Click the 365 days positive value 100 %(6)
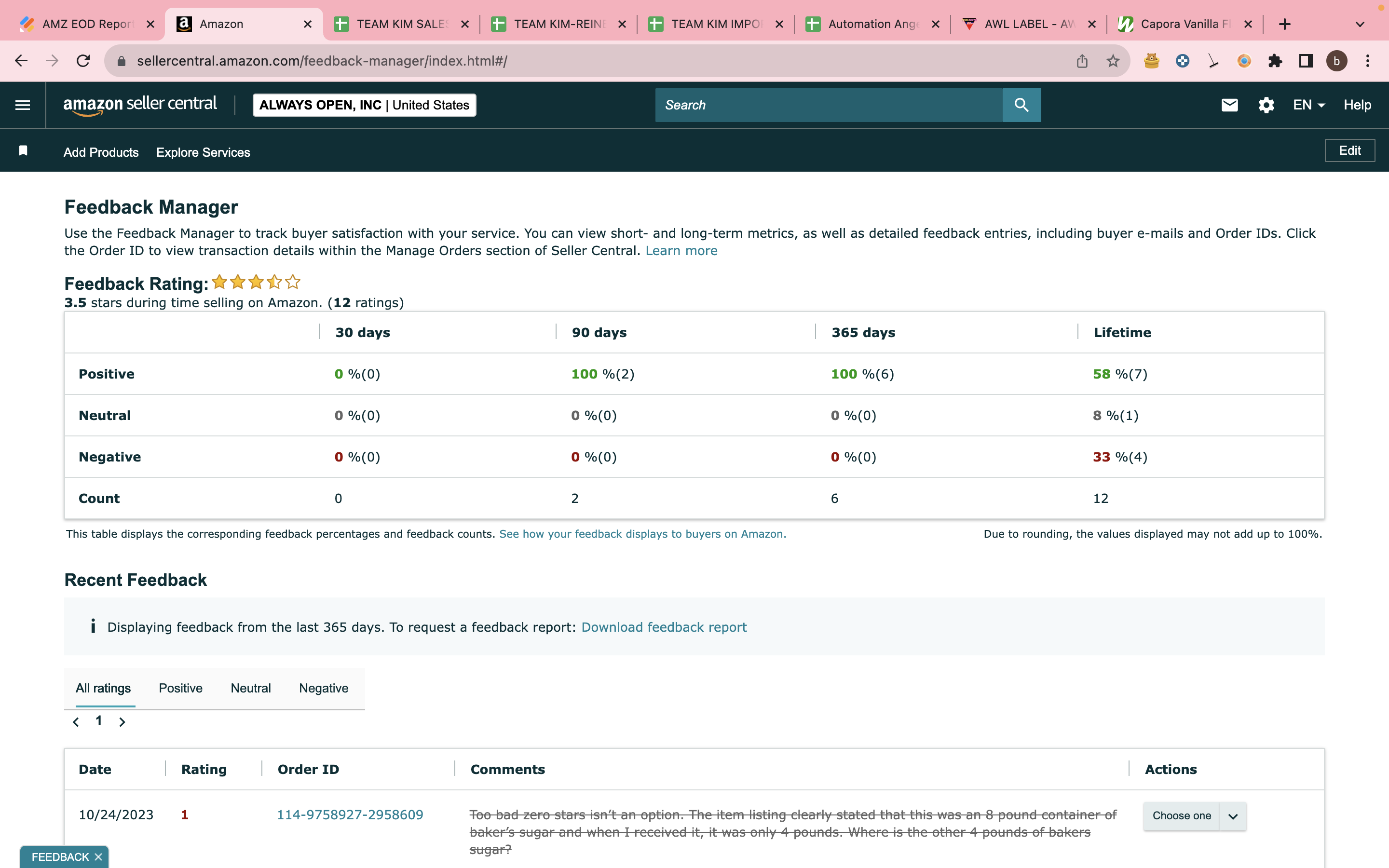This screenshot has height=868, width=1389. tap(863, 374)
